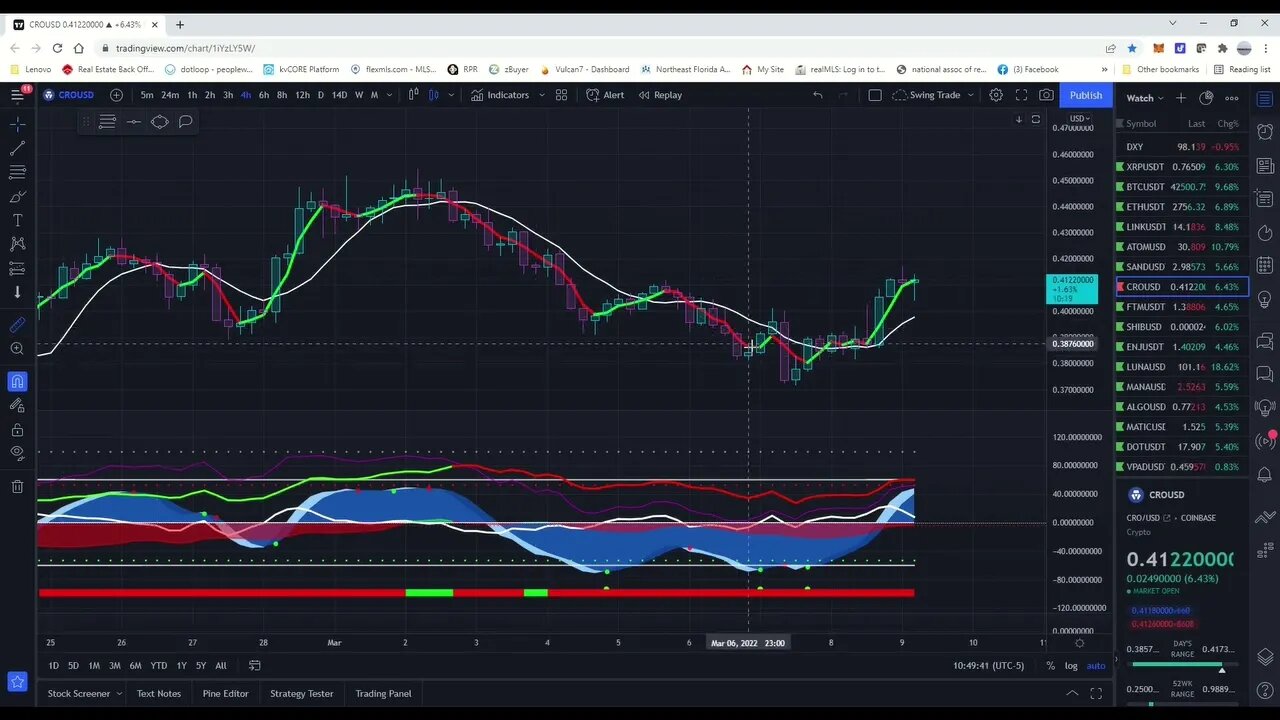
Task: Set date range to YTD
Action: pyautogui.click(x=158, y=666)
